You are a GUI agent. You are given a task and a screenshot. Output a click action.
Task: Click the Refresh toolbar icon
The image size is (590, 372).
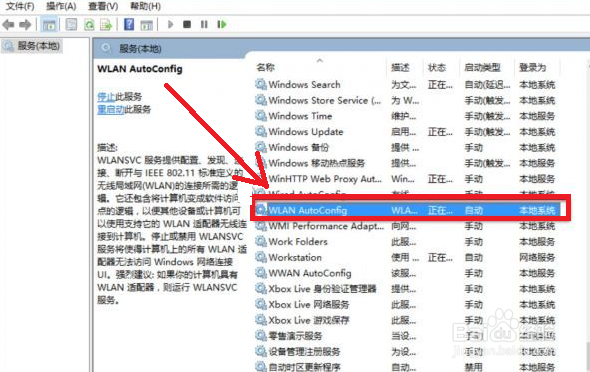[x=89, y=25]
